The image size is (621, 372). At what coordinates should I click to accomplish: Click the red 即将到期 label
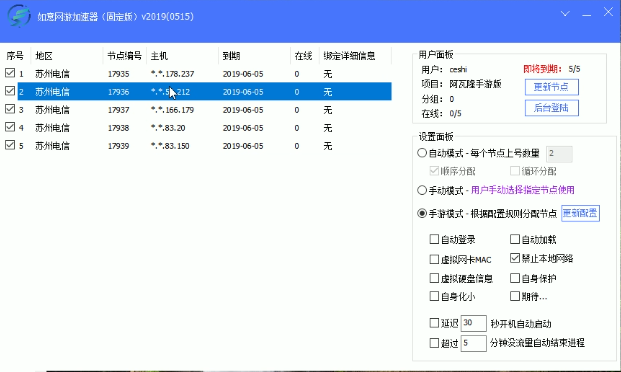543,69
